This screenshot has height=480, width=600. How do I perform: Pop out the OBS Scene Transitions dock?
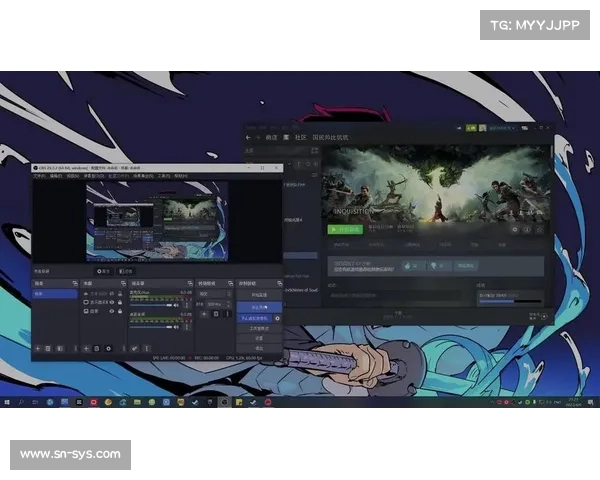230,284
